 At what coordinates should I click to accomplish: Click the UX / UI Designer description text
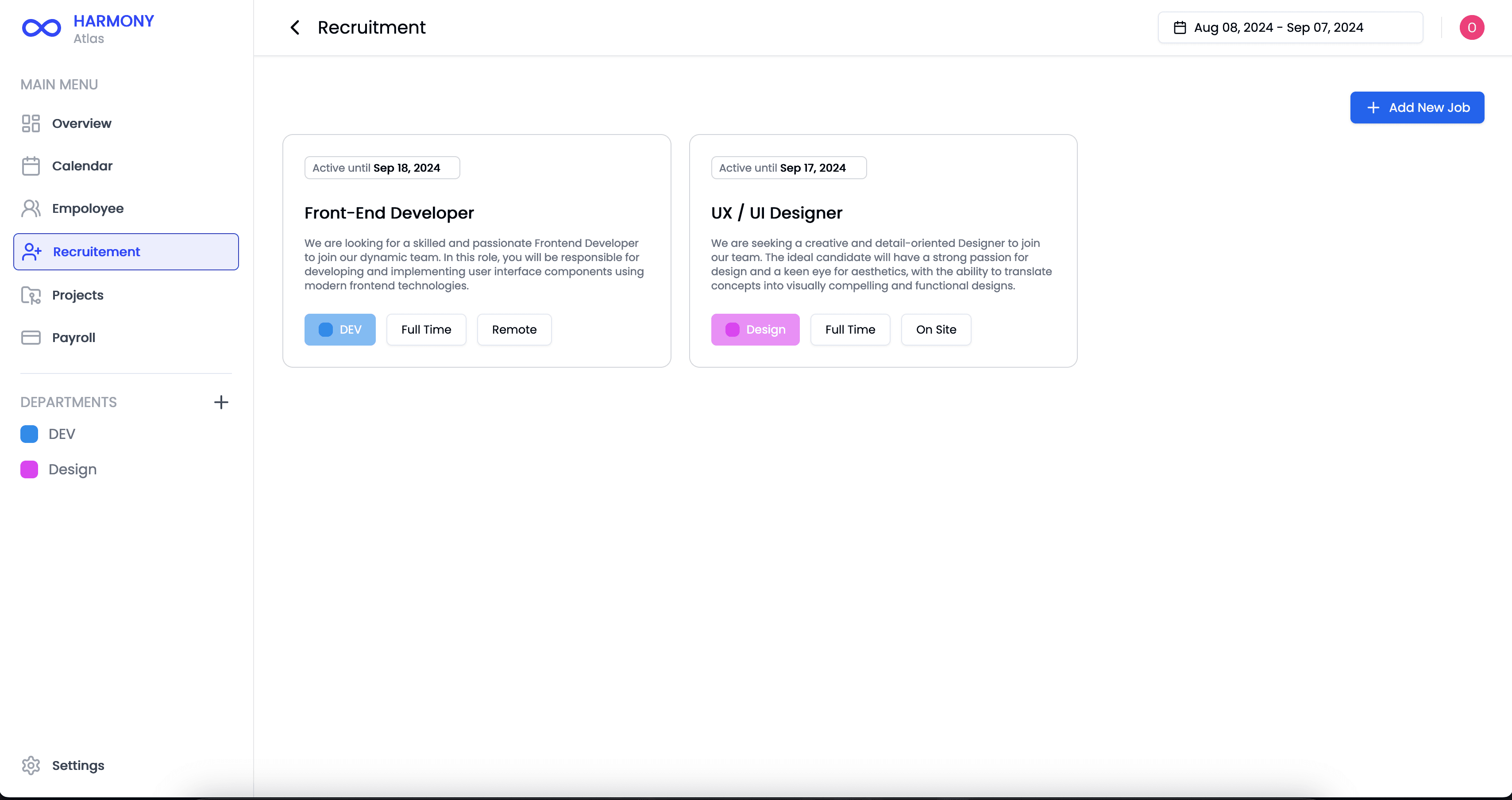coord(882,264)
